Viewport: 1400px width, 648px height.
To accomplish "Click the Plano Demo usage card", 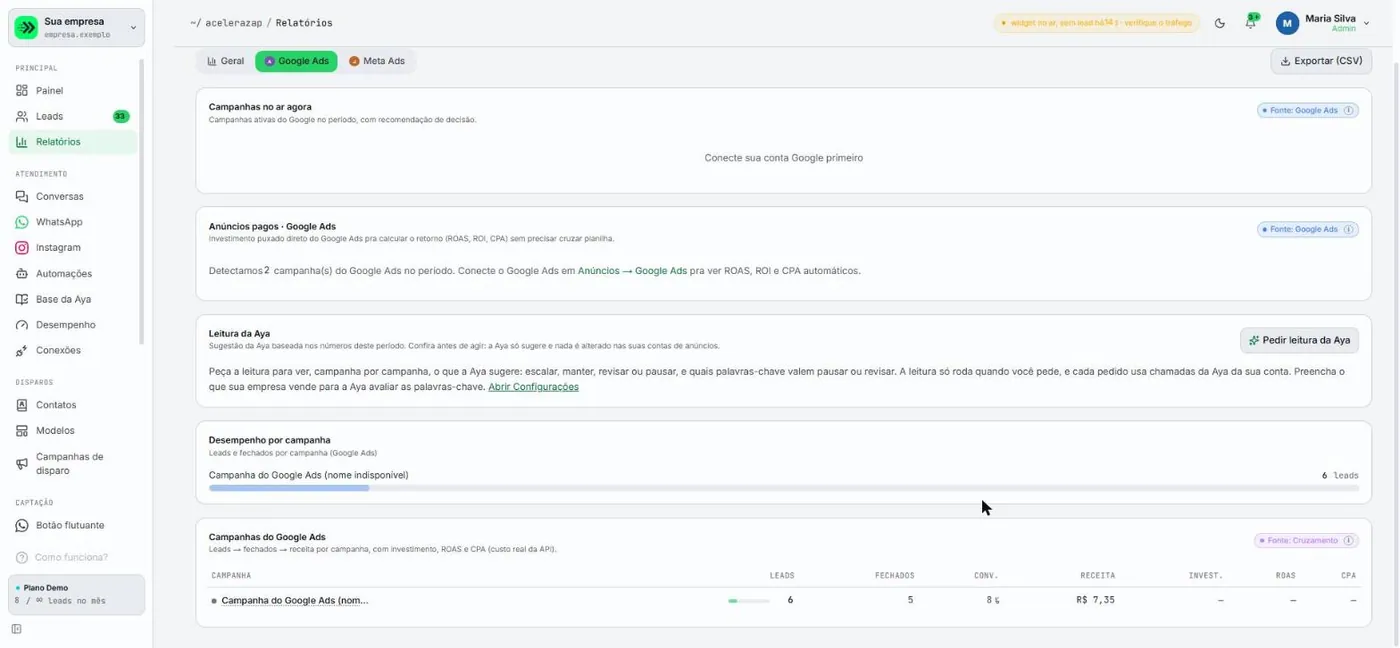I will [x=77, y=595].
